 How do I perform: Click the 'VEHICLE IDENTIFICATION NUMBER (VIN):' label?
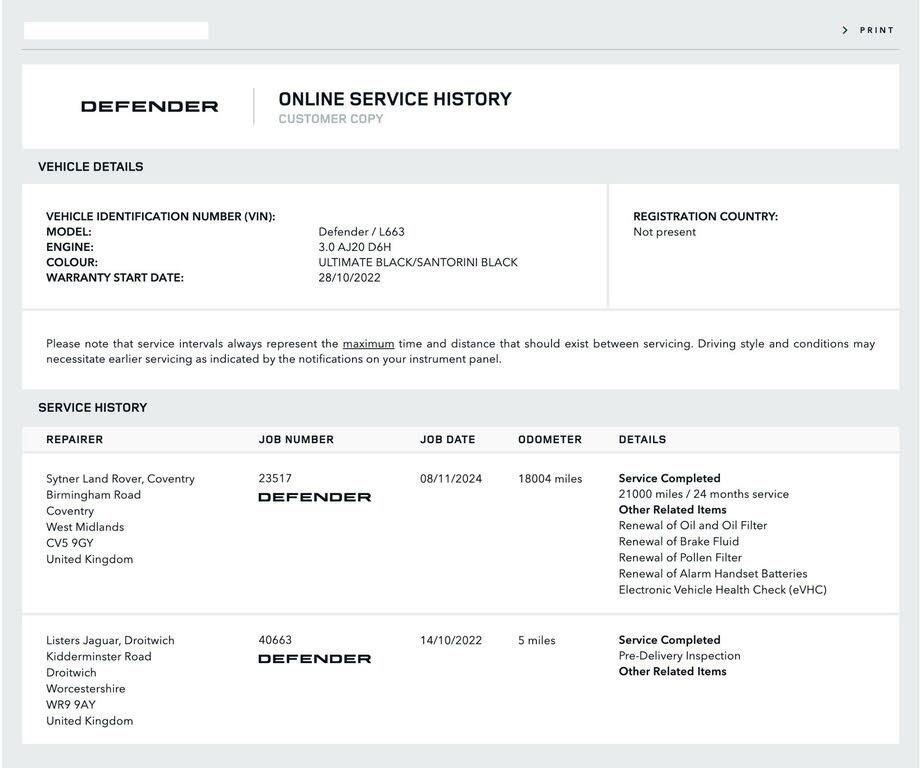point(161,217)
